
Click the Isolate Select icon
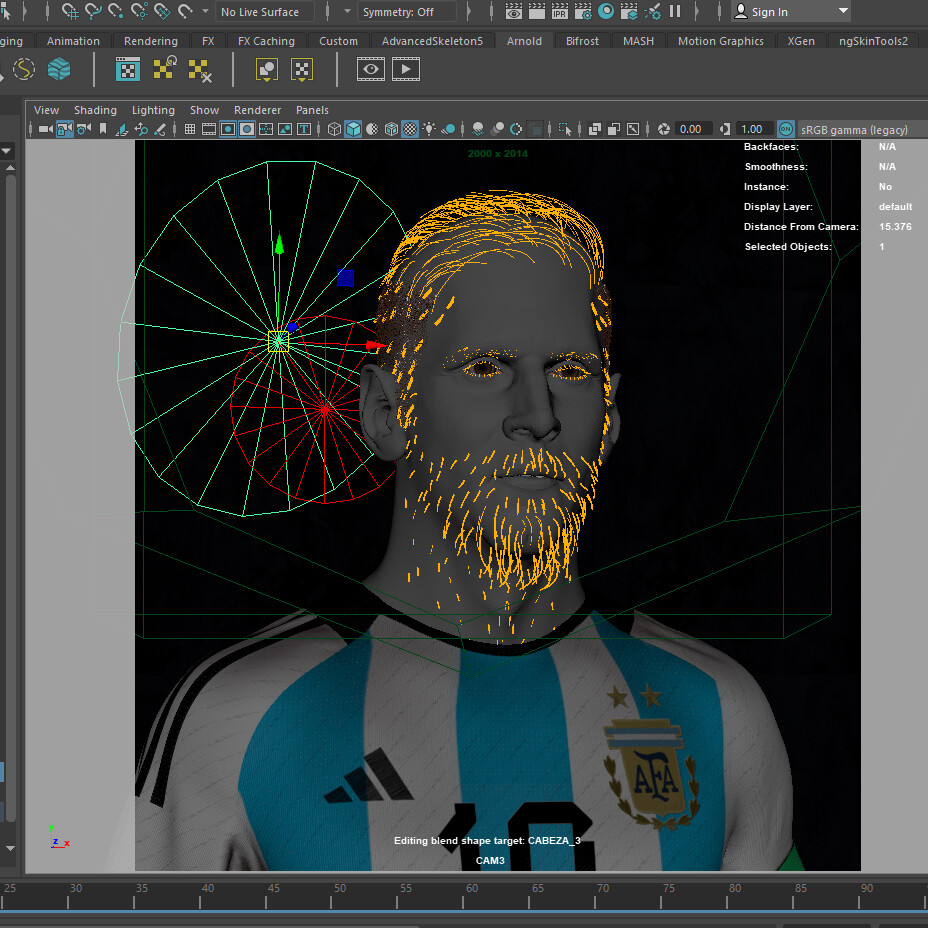pyautogui.click(x=565, y=129)
